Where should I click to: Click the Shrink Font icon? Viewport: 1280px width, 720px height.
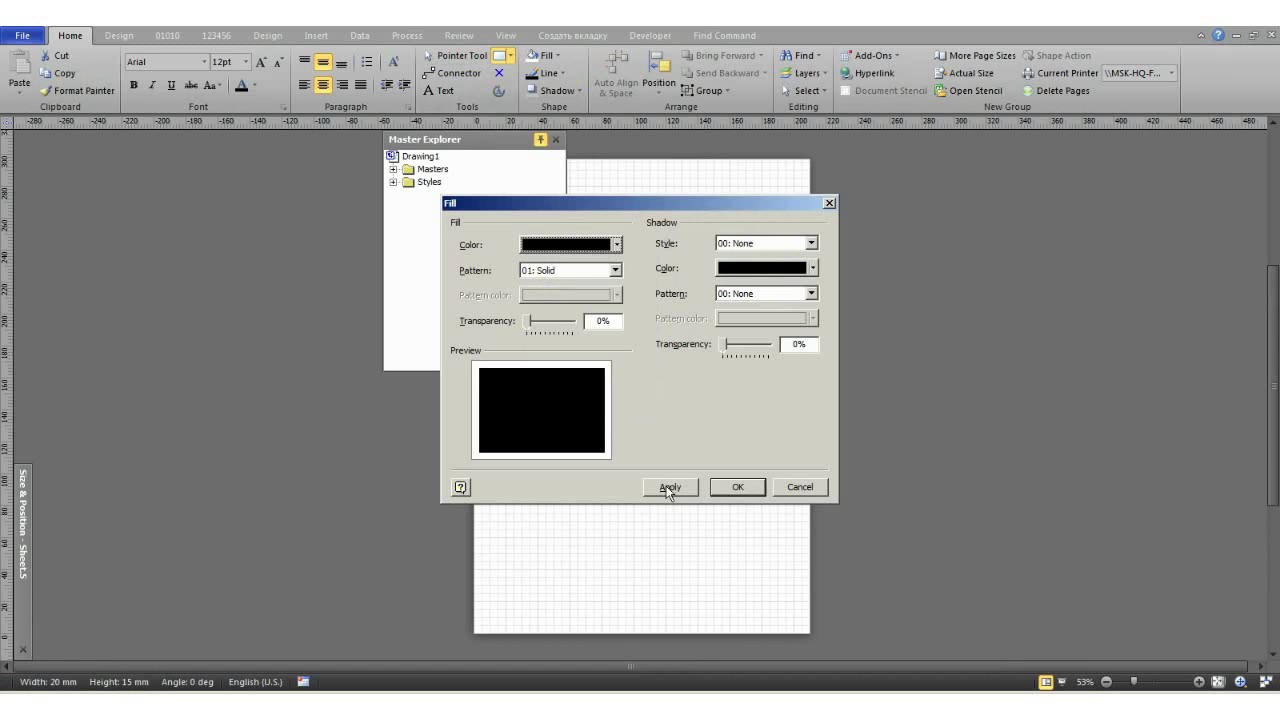279,62
